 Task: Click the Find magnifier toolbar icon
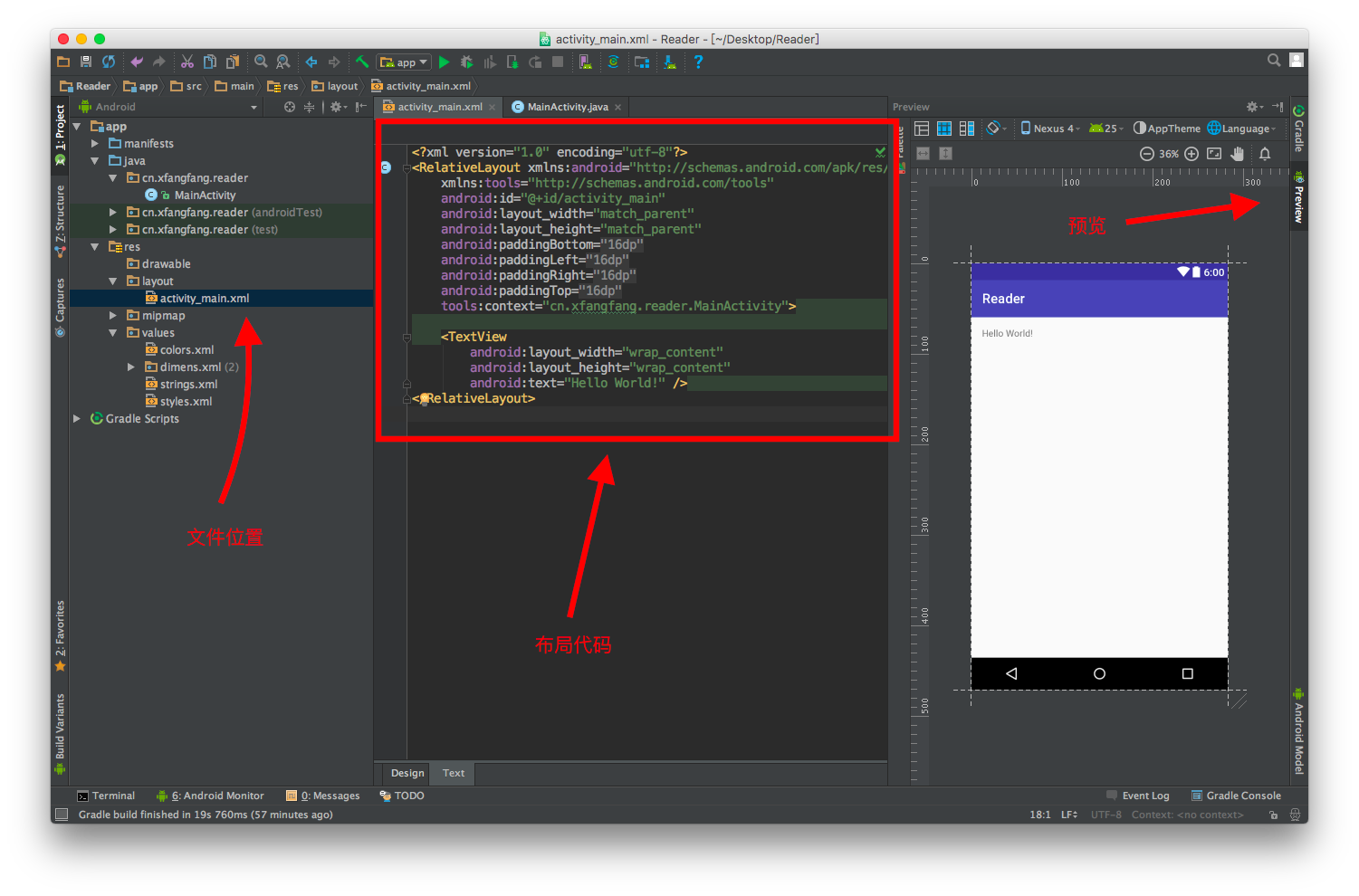coord(261,62)
